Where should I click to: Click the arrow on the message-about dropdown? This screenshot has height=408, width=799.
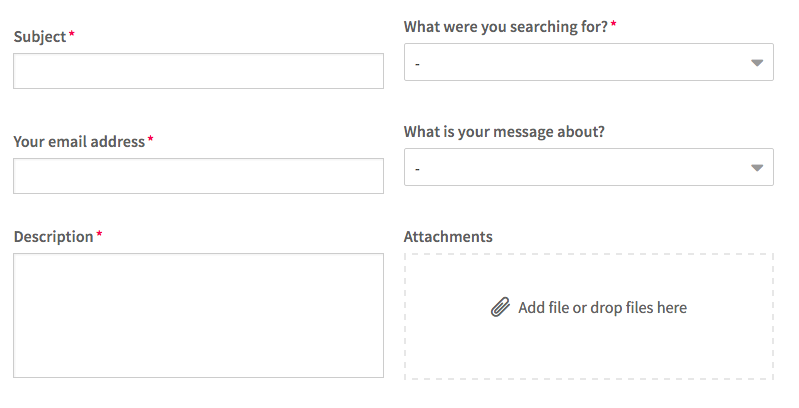757,168
